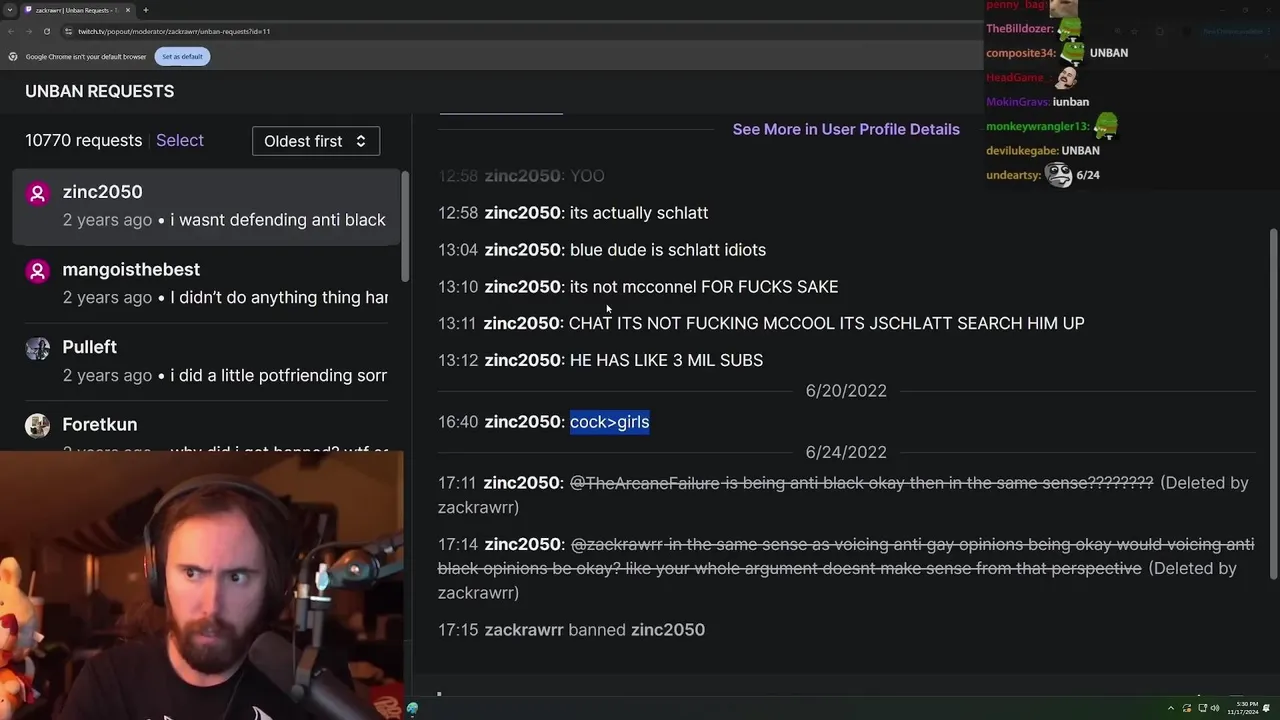Open the Foretkun unban request
Screen dimensions: 1280x720
[x=206, y=430]
